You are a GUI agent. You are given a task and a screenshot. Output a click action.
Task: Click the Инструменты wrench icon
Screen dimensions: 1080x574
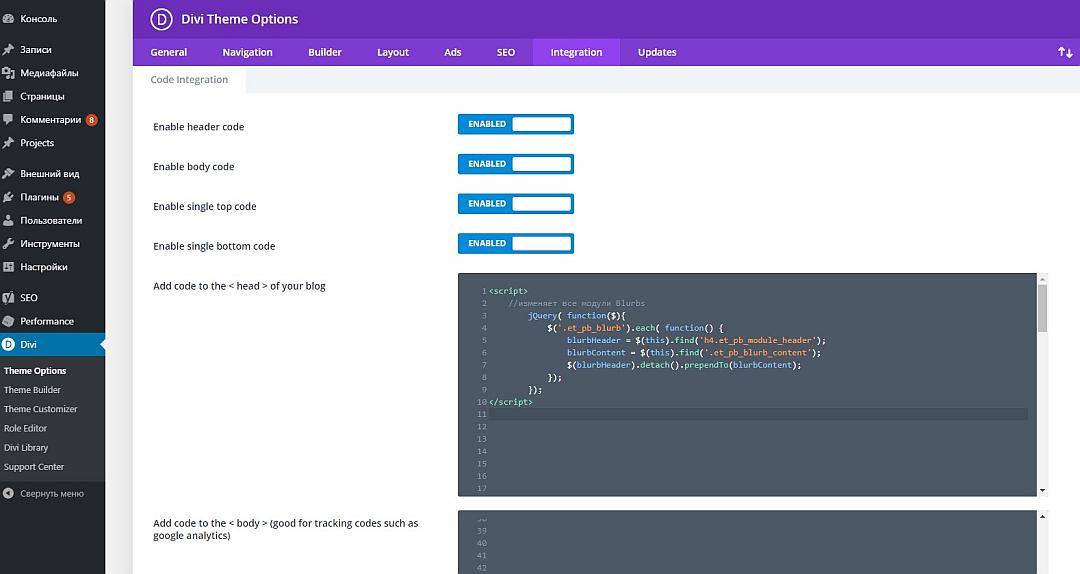point(8,244)
